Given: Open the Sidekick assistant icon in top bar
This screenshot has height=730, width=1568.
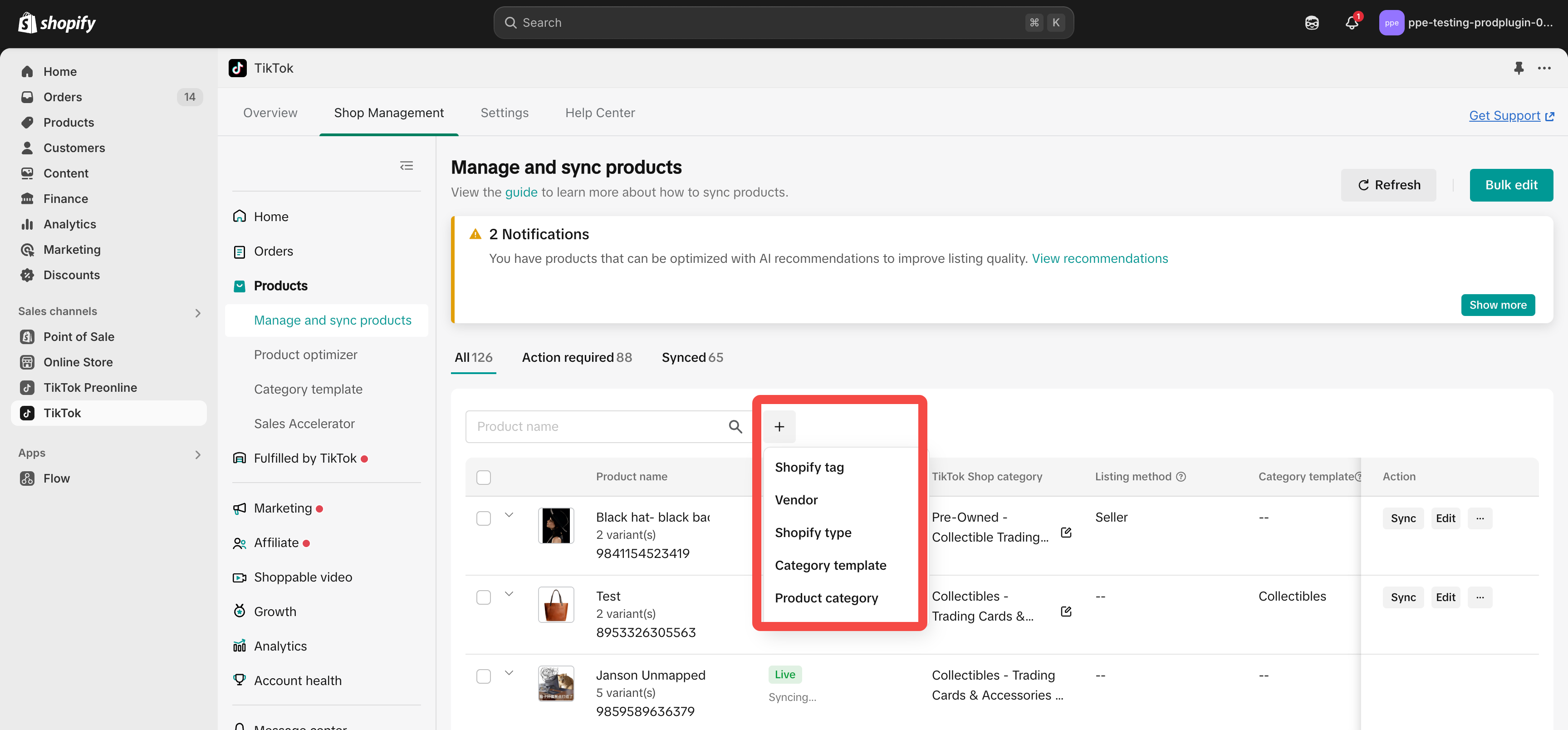Looking at the screenshot, I should (1312, 23).
